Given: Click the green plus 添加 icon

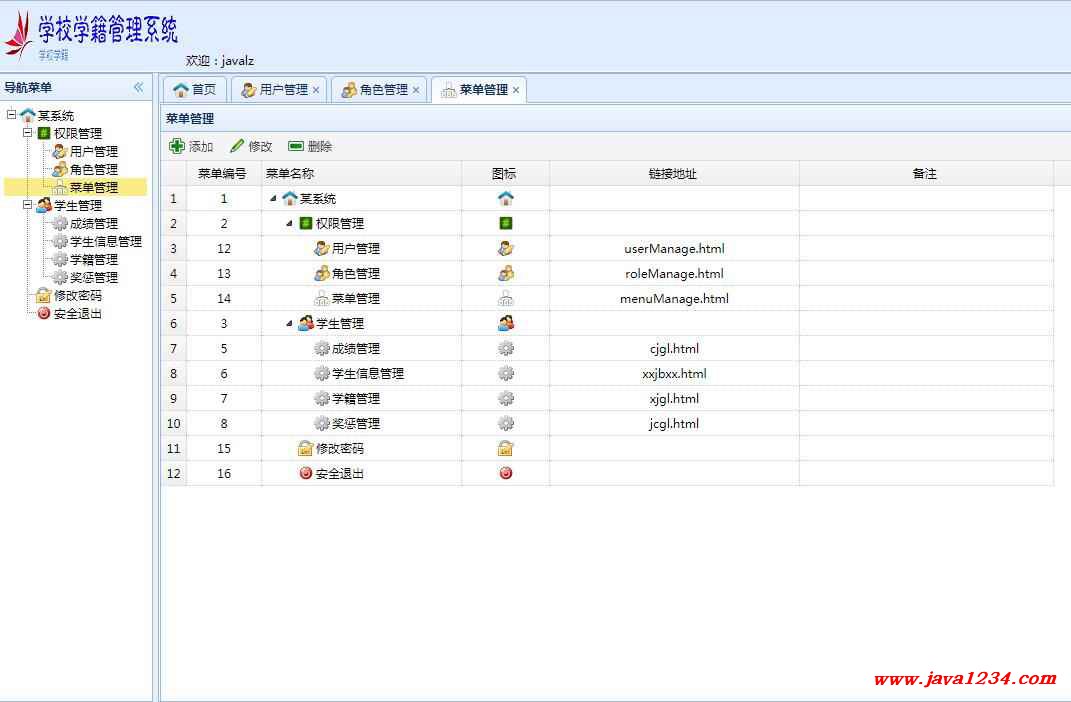Looking at the screenshot, I should click(x=177, y=147).
